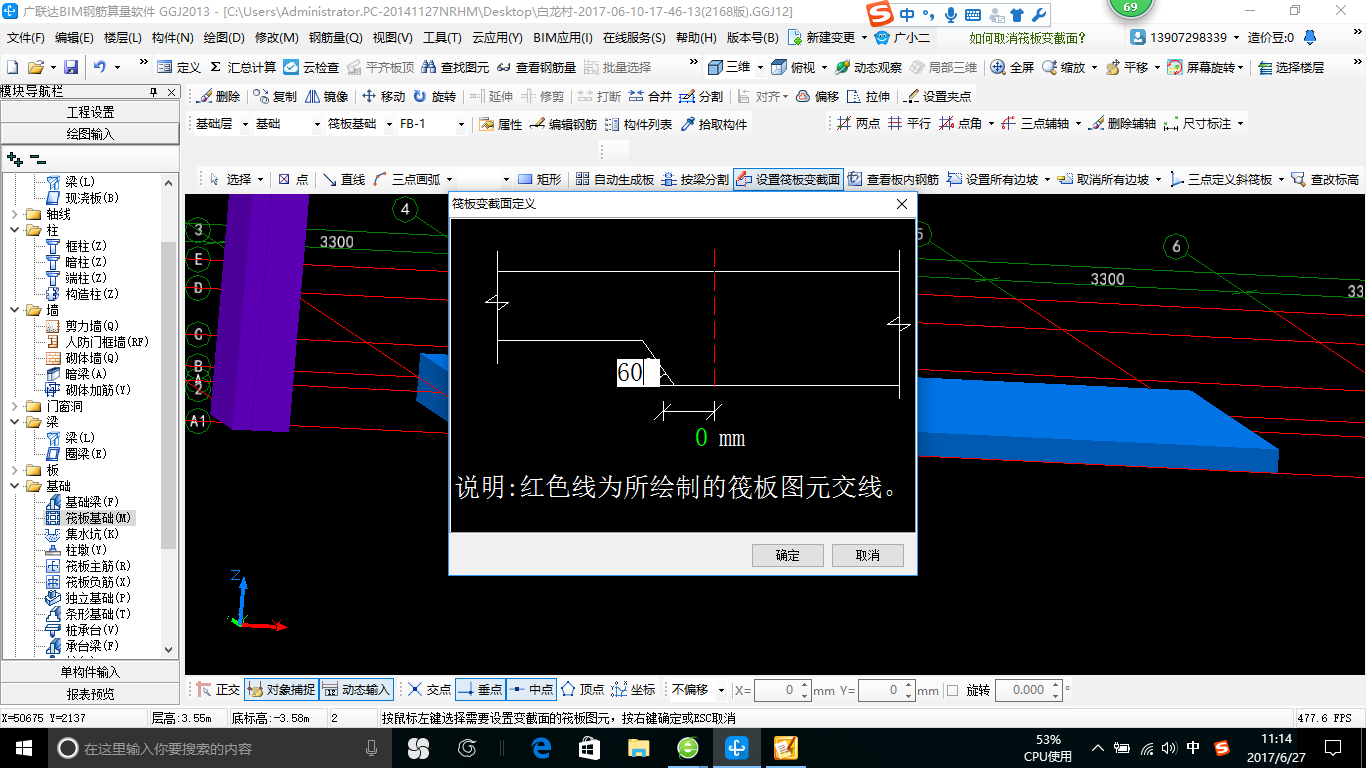Activate the 移动 move tool
The image size is (1366, 768).
point(383,97)
